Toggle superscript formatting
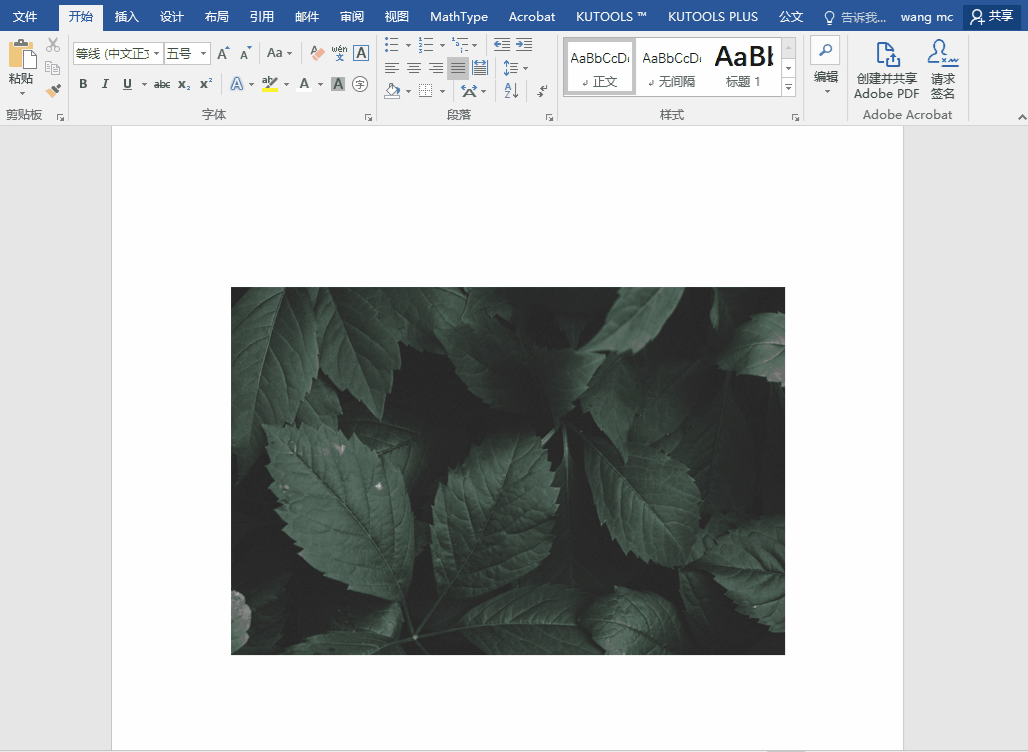The height and width of the screenshot is (752, 1028). click(x=206, y=84)
